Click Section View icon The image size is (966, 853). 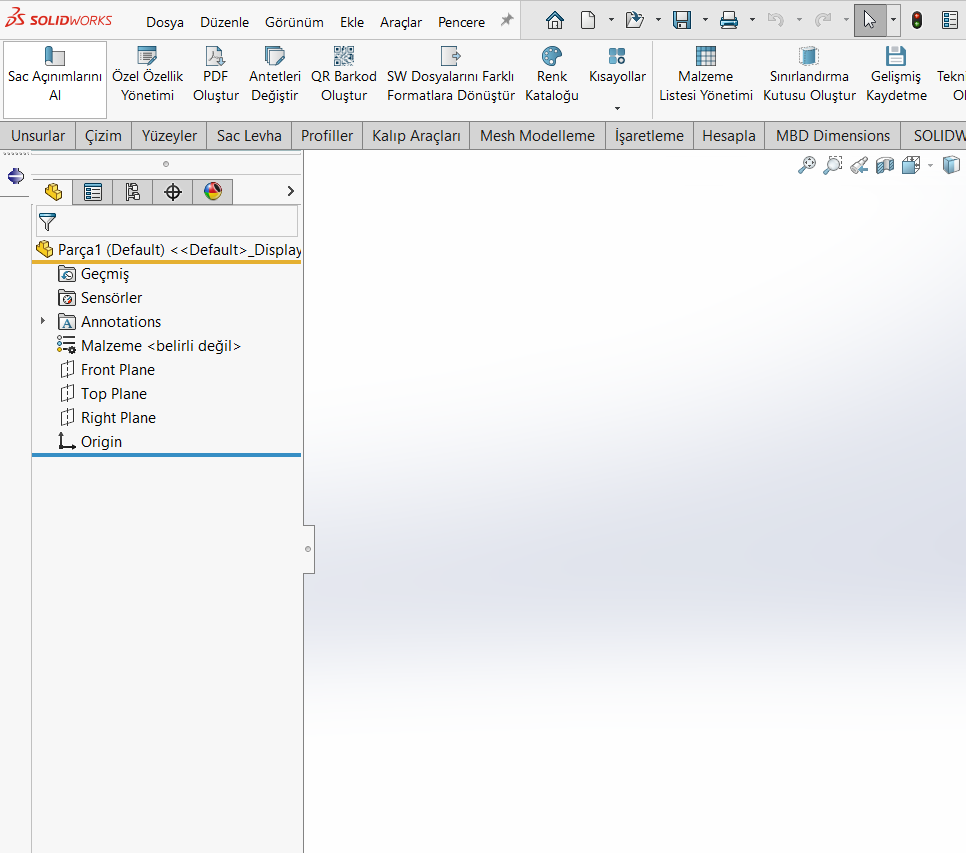pos(885,165)
